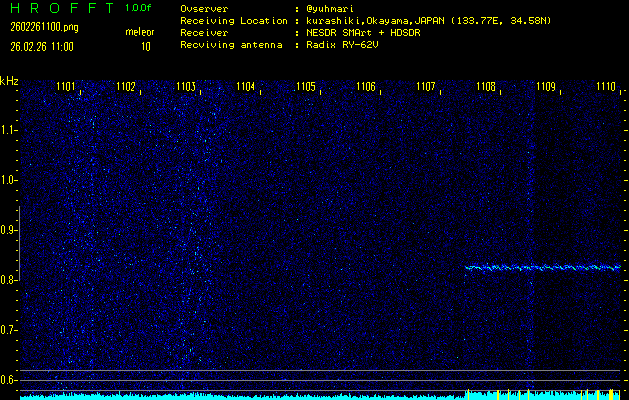Click the bright horizontal signal trace at 0.8 kHz
The width and height of the screenshot is (629, 400).
[543, 268]
